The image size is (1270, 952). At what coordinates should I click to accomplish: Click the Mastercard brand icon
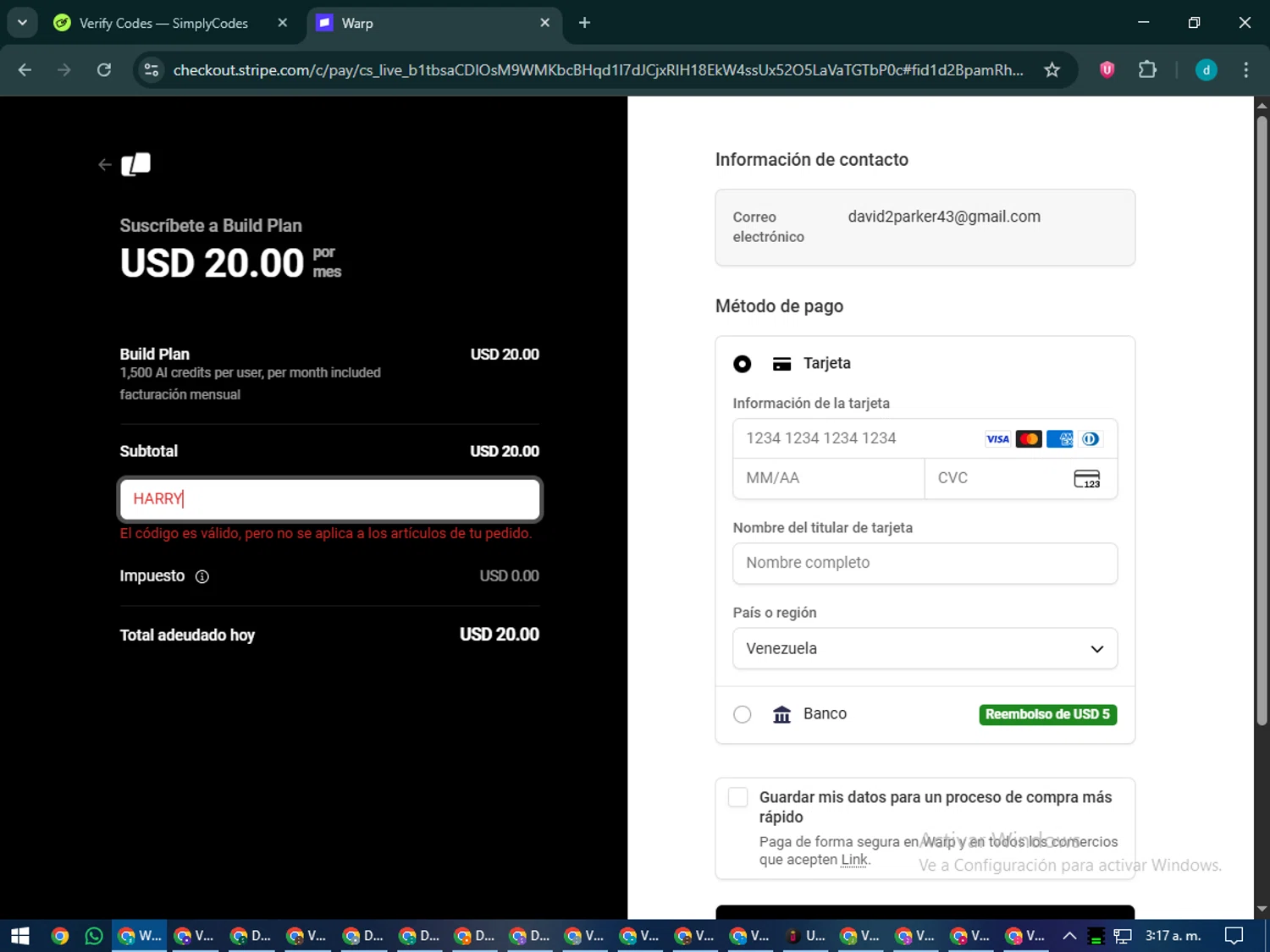[x=1029, y=438]
